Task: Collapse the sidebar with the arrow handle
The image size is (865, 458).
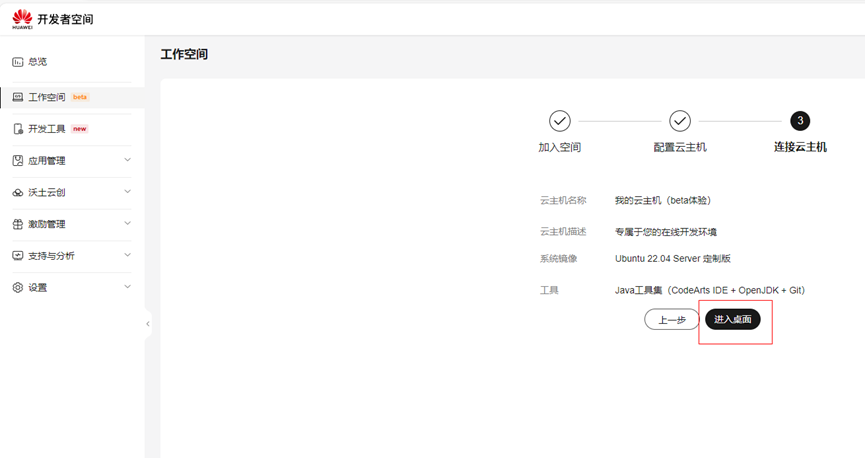Action: (x=148, y=324)
